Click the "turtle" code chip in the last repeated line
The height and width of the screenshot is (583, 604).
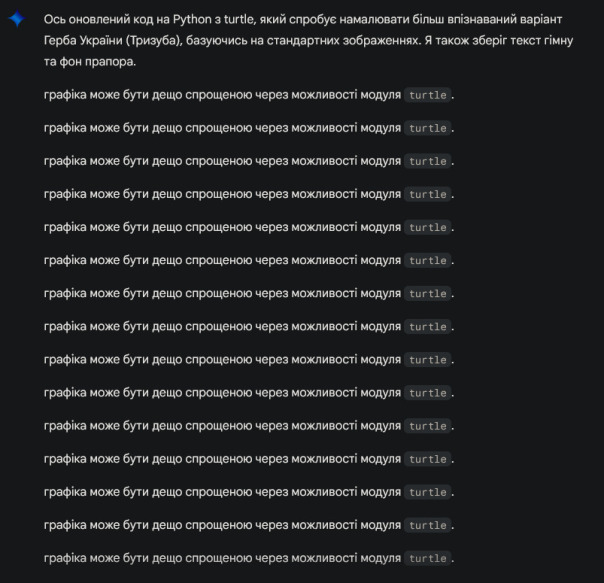(428, 558)
